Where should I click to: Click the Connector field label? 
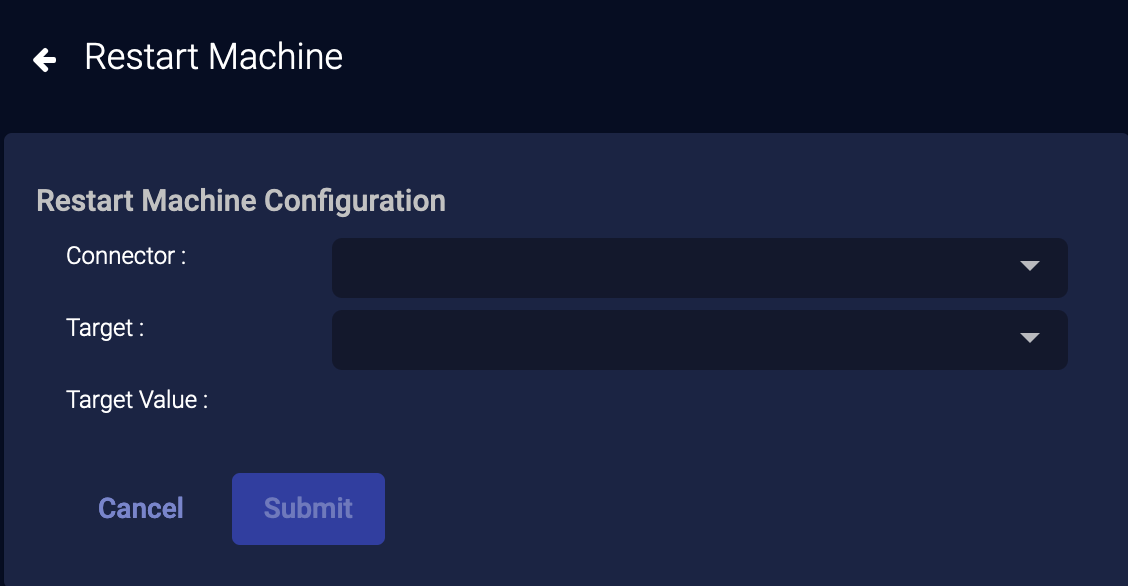coord(126,256)
